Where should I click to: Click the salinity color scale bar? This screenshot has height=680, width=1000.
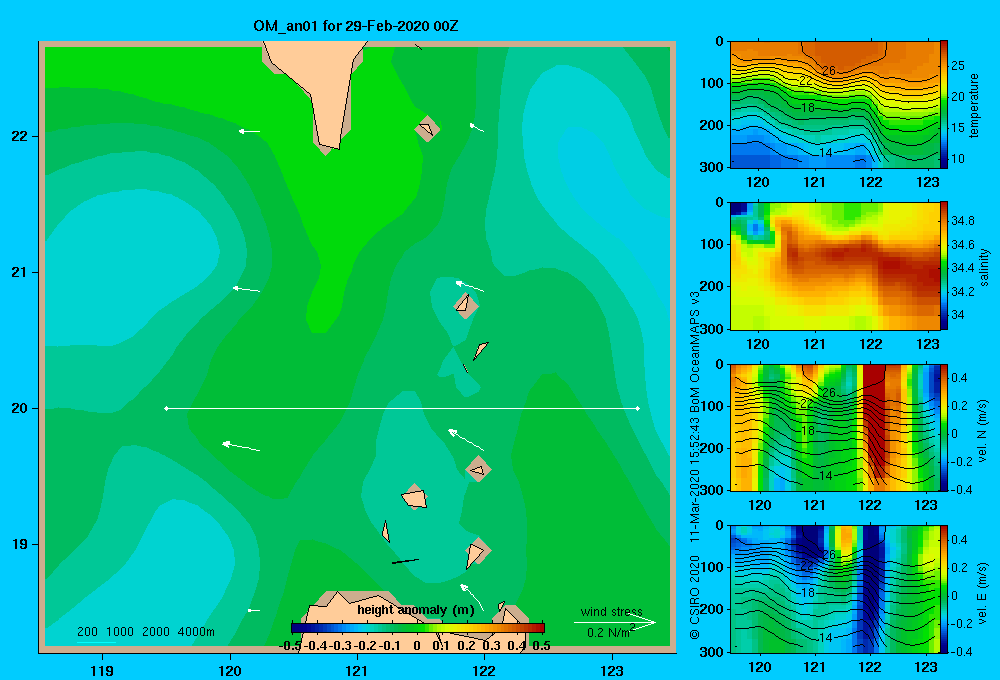point(944,266)
